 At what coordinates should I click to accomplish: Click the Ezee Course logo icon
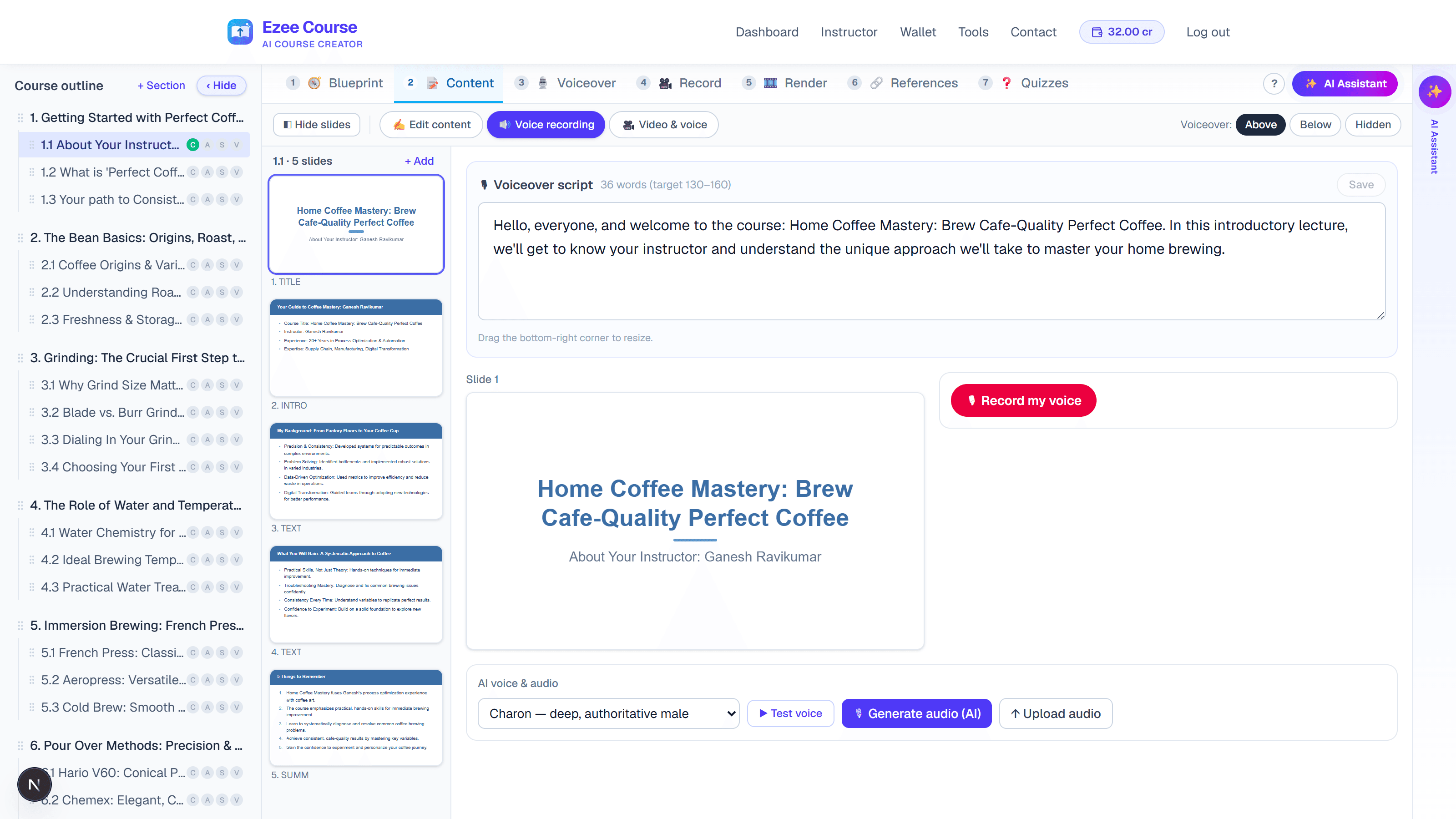[240, 32]
